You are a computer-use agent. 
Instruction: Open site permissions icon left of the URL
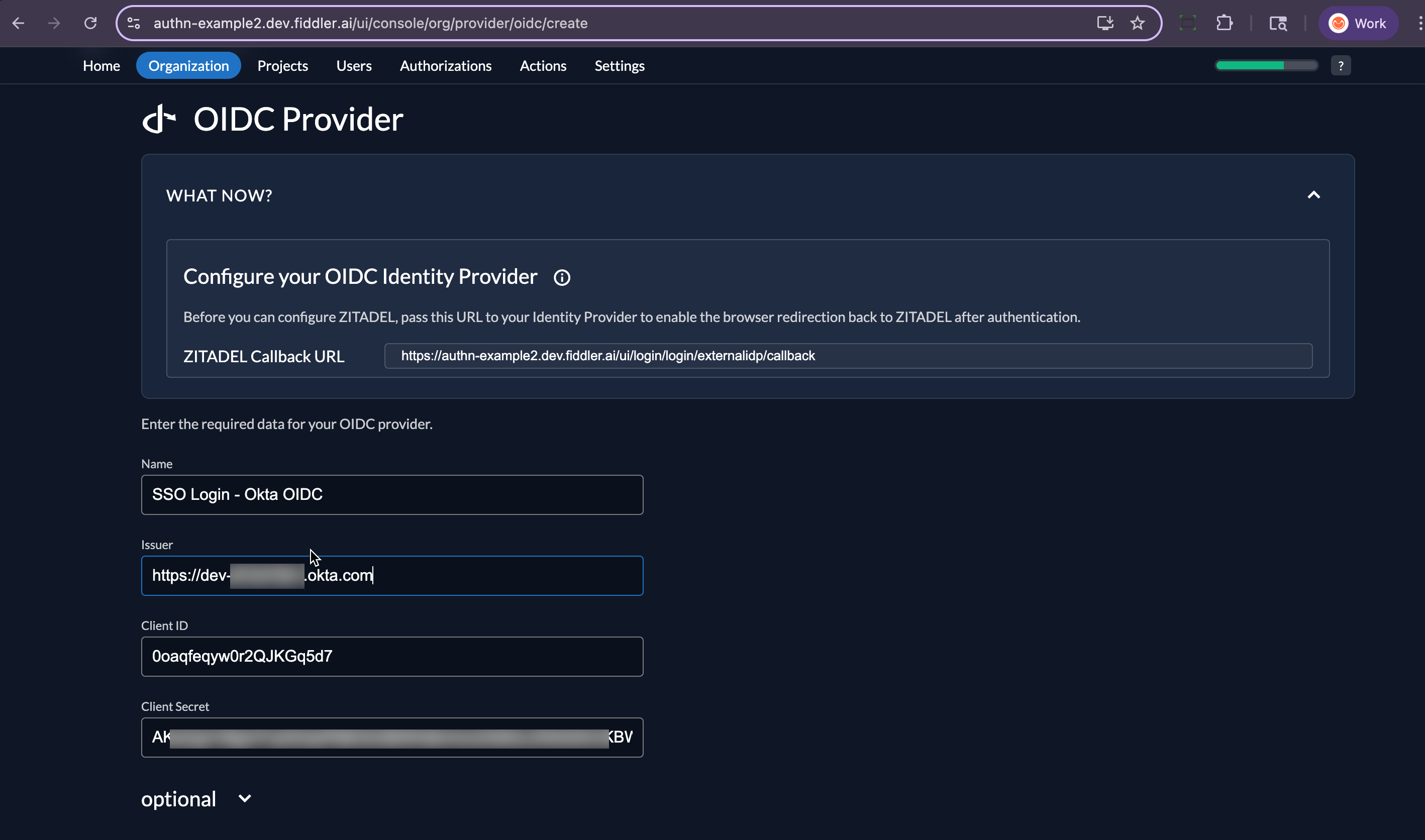(x=133, y=23)
